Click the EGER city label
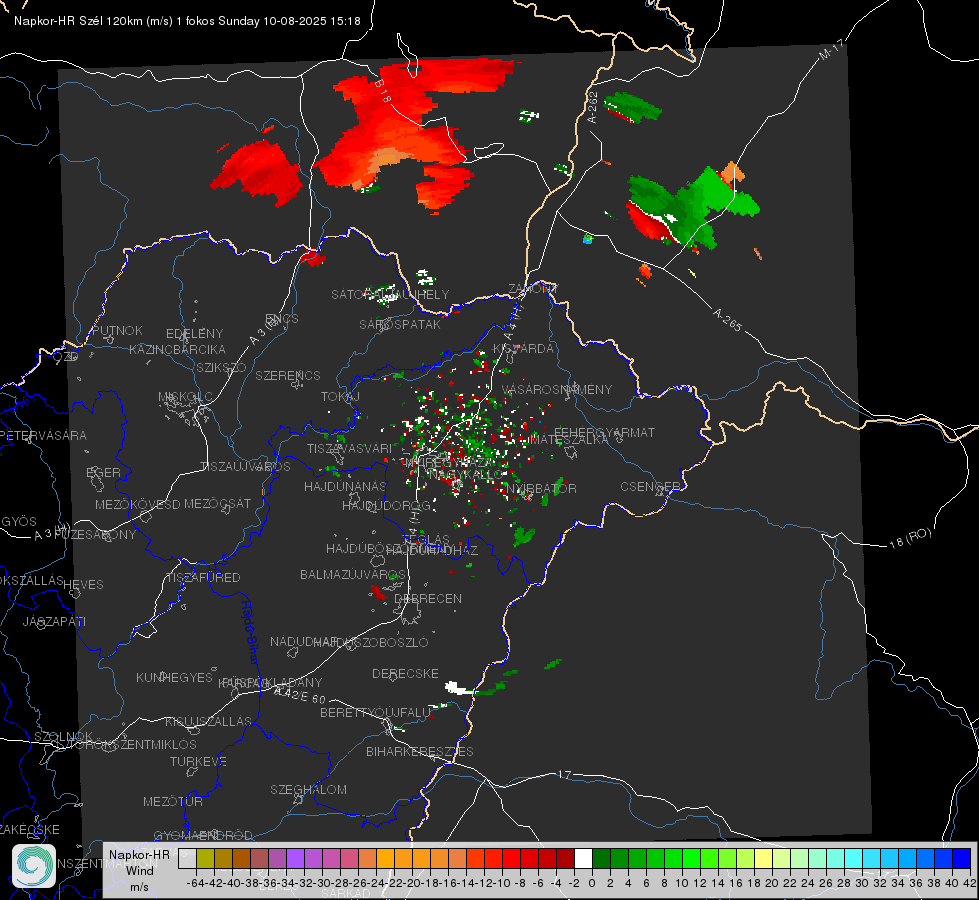This screenshot has width=979, height=900. (103, 472)
